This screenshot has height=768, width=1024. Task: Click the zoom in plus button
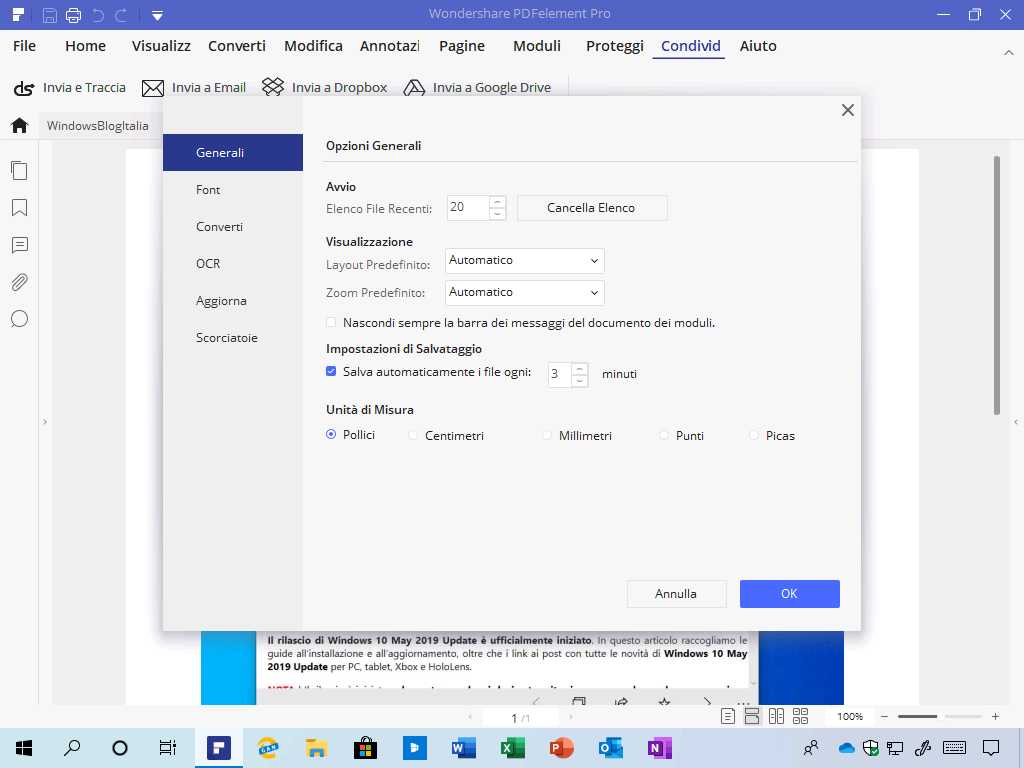pos(995,716)
